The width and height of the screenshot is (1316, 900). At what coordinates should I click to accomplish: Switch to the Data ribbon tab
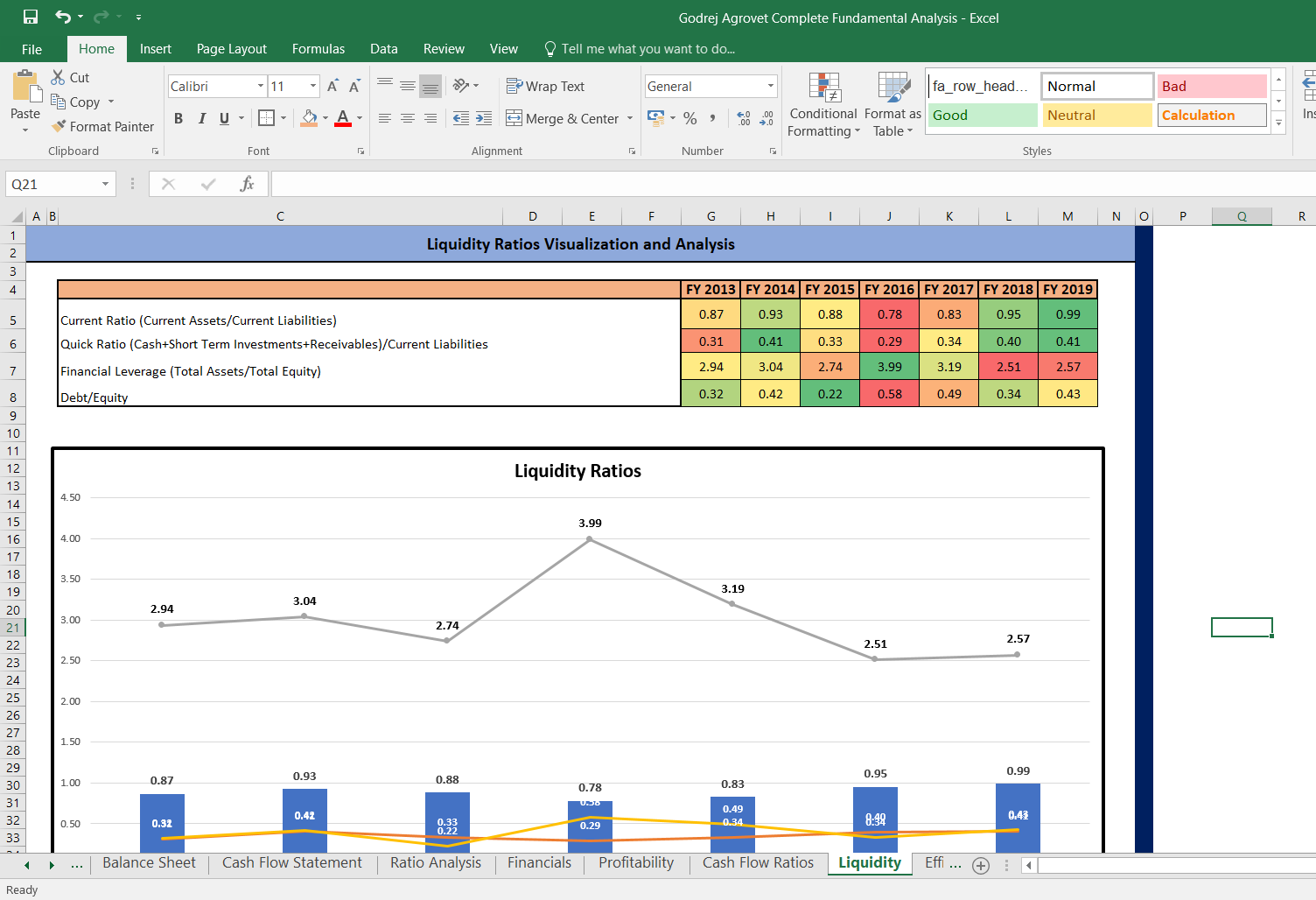[384, 49]
